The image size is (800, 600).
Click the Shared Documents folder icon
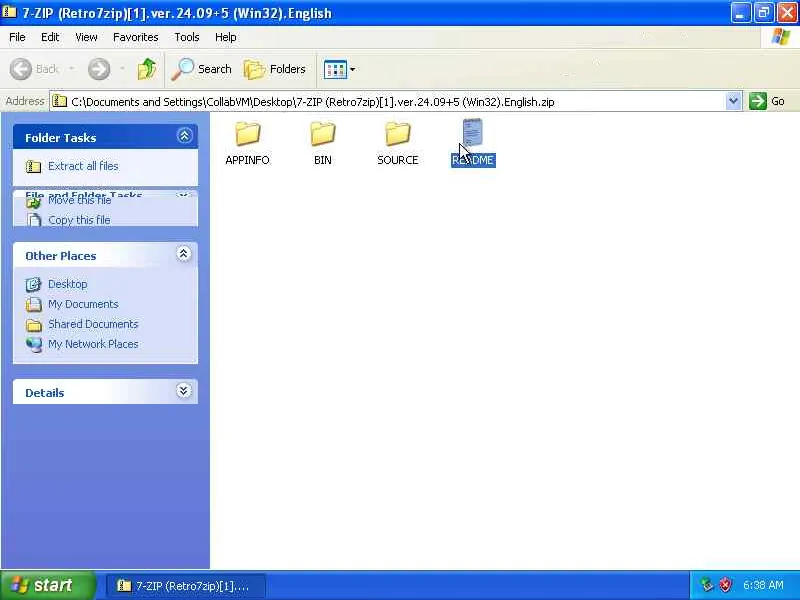coord(34,324)
